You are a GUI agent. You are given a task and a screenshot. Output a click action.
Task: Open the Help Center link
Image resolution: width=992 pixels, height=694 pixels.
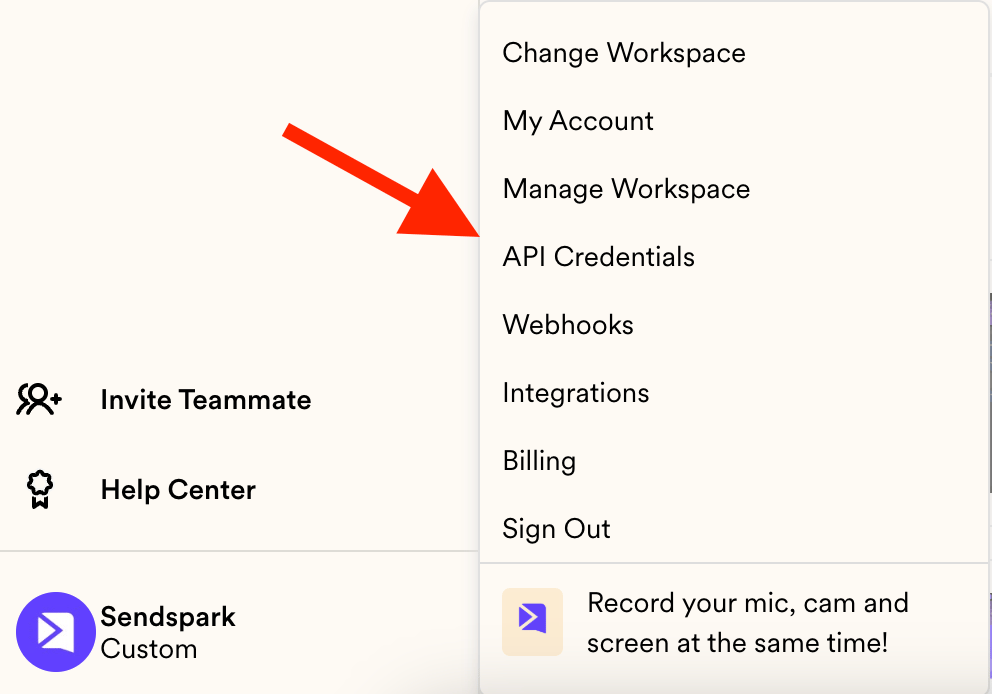click(178, 490)
